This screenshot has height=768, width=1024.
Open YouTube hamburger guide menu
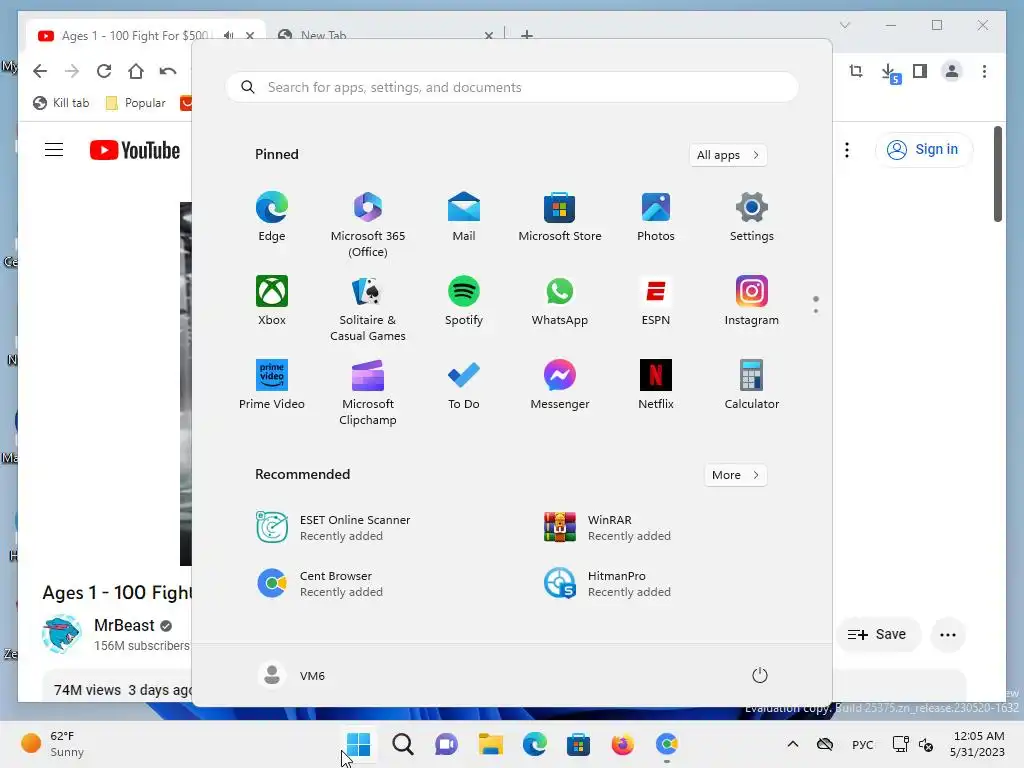(x=54, y=150)
